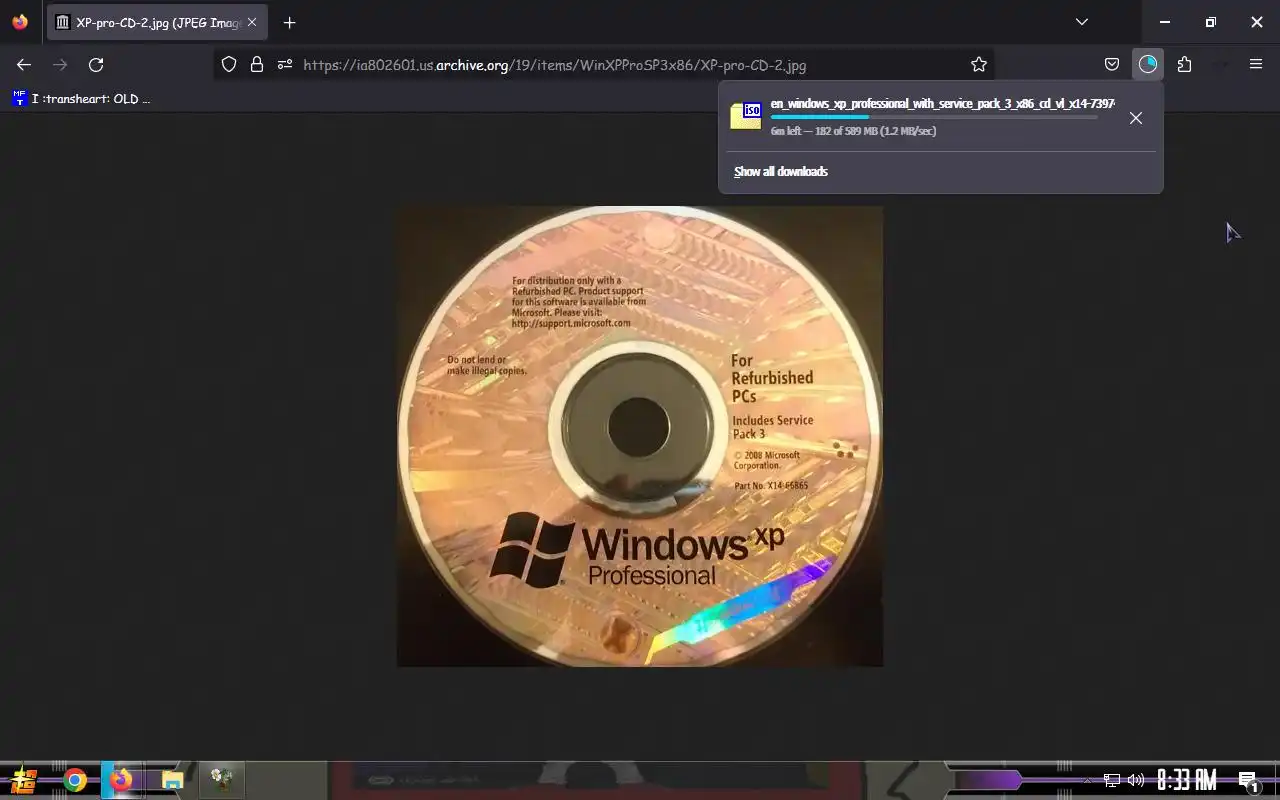Click the Windows XP CD image
The image size is (1280, 800).
pos(640,436)
